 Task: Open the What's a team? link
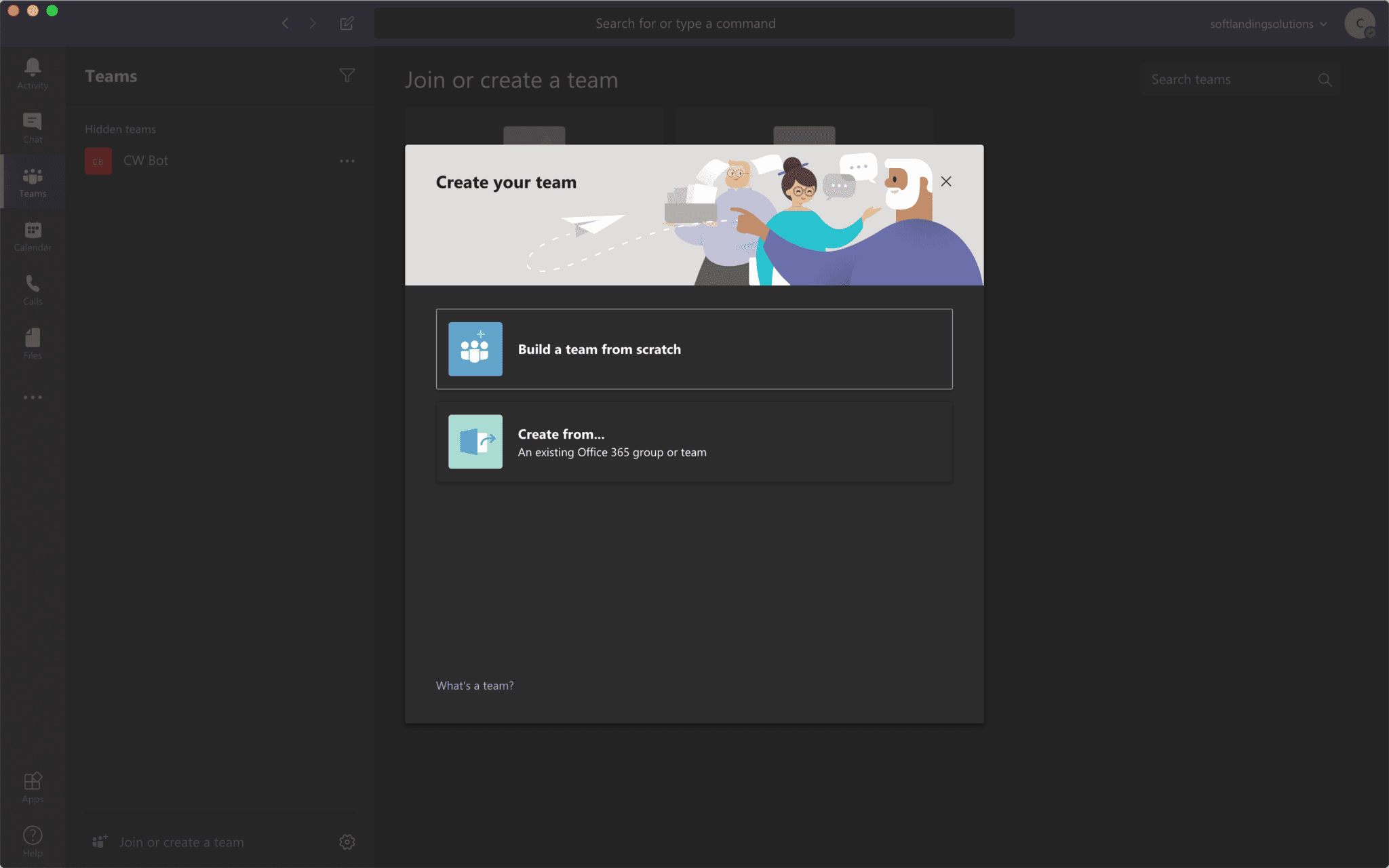tap(474, 686)
